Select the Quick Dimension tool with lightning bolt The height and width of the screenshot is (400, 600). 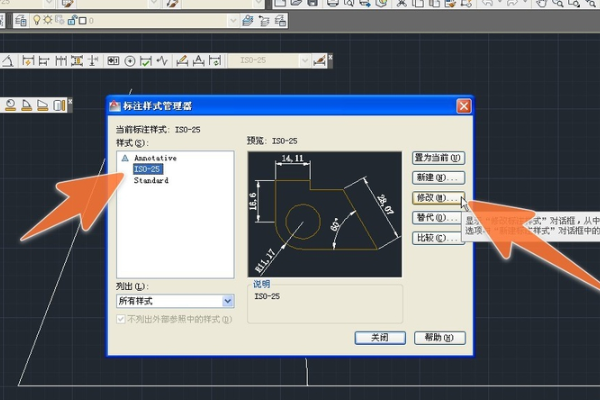coord(28,60)
